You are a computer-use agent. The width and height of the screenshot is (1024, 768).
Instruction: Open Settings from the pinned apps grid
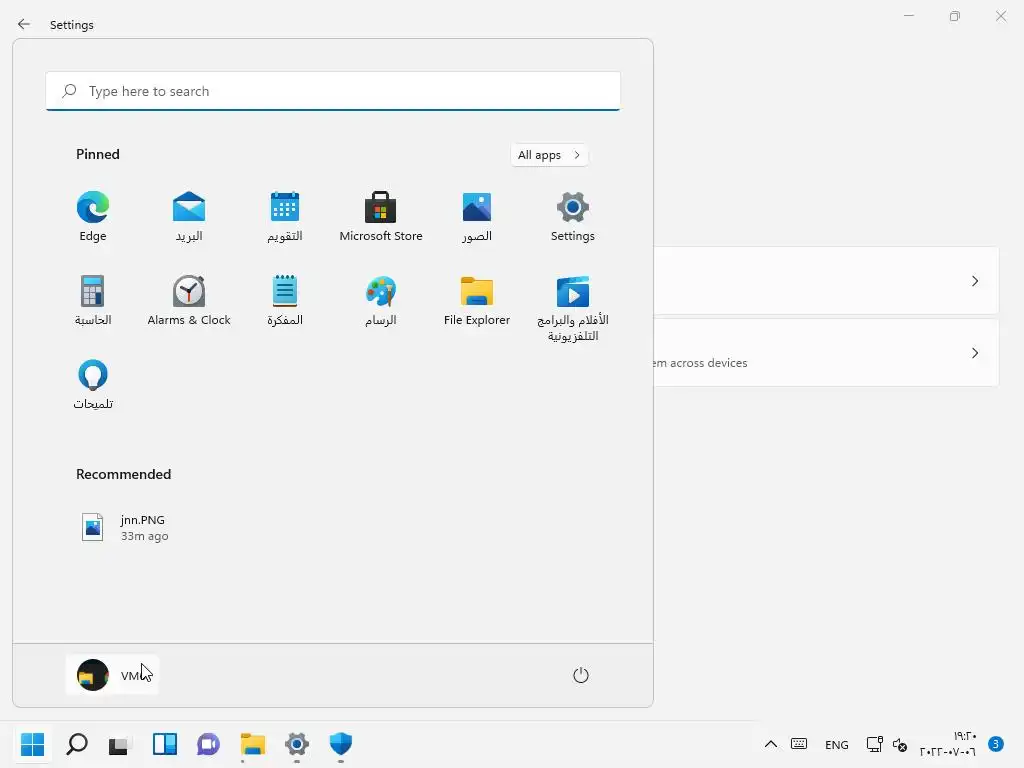point(573,217)
